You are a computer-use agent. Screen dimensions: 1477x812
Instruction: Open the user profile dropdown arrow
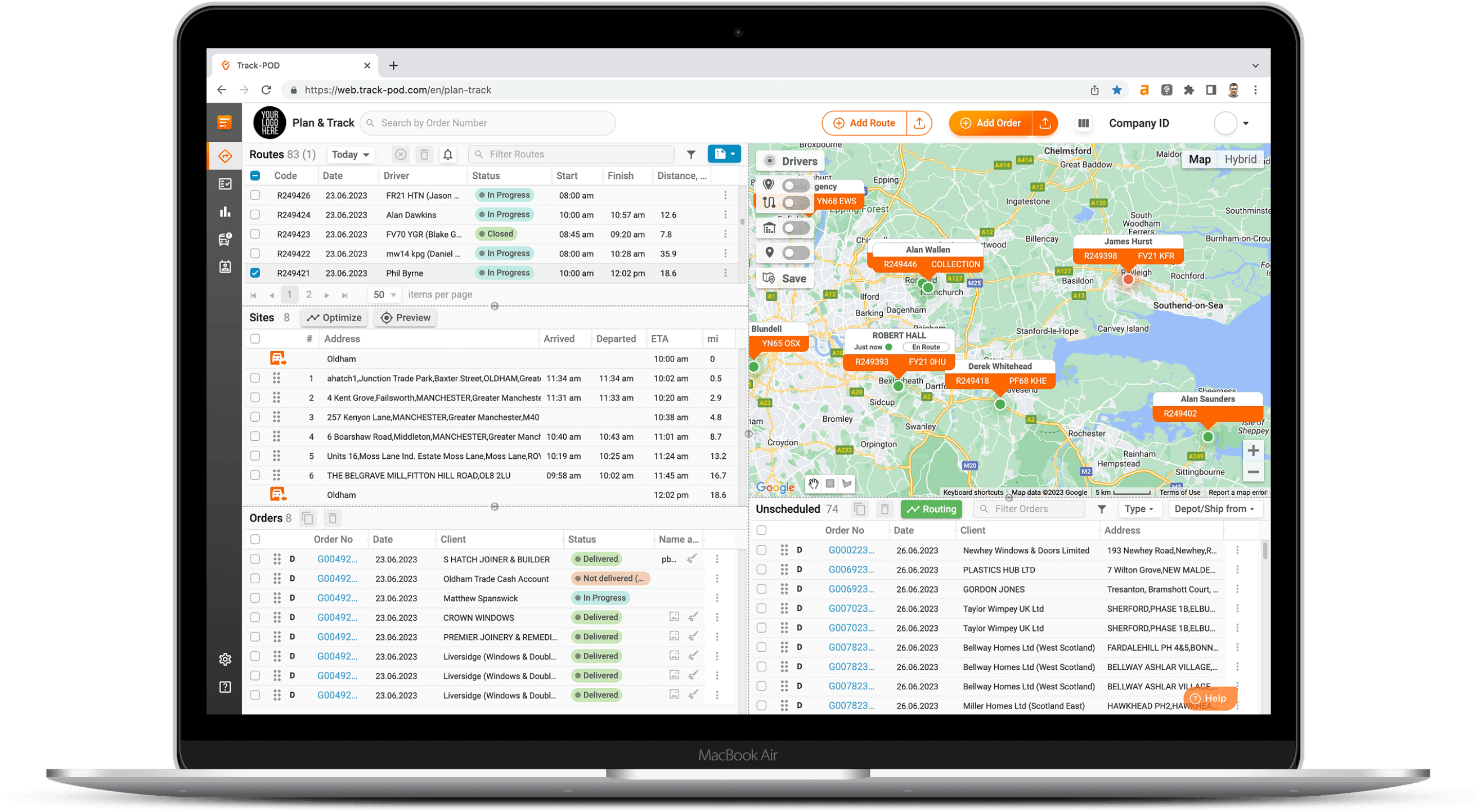pos(1245,123)
